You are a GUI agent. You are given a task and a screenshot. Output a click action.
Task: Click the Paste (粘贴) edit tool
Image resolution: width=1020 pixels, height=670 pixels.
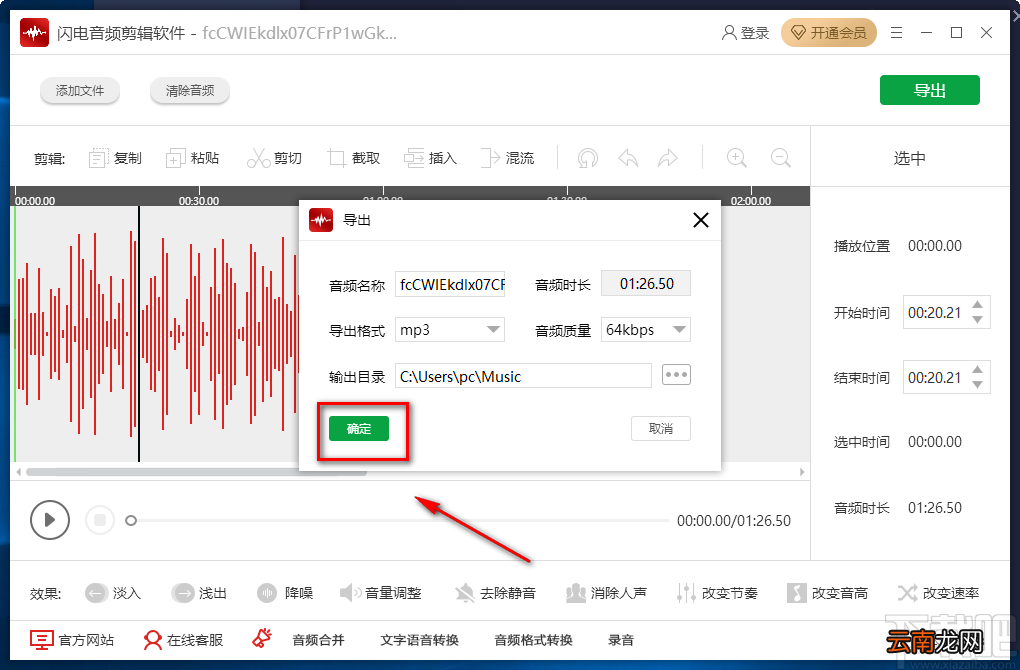193,158
